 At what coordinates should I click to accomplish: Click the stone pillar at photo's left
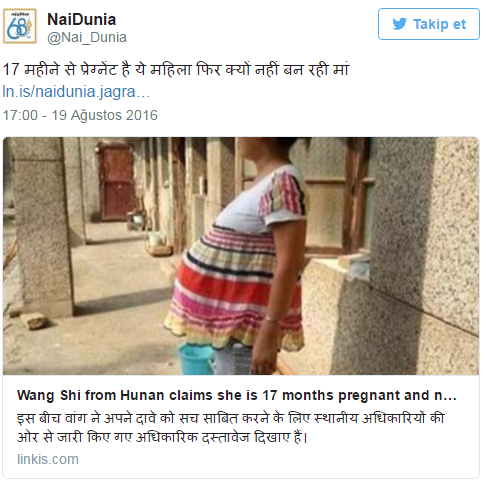point(42,227)
